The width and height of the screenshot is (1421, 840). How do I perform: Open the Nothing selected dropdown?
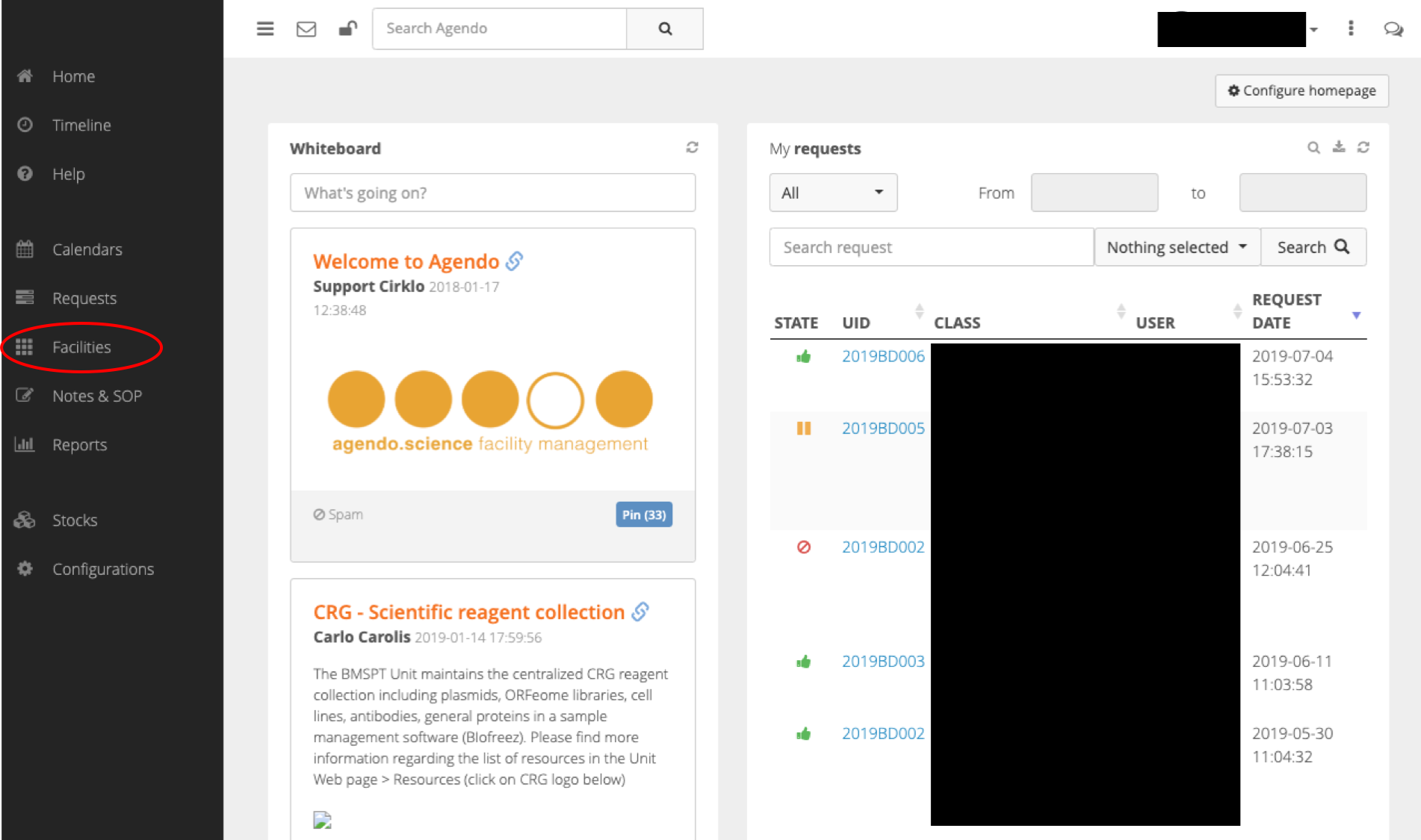(1177, 247)
